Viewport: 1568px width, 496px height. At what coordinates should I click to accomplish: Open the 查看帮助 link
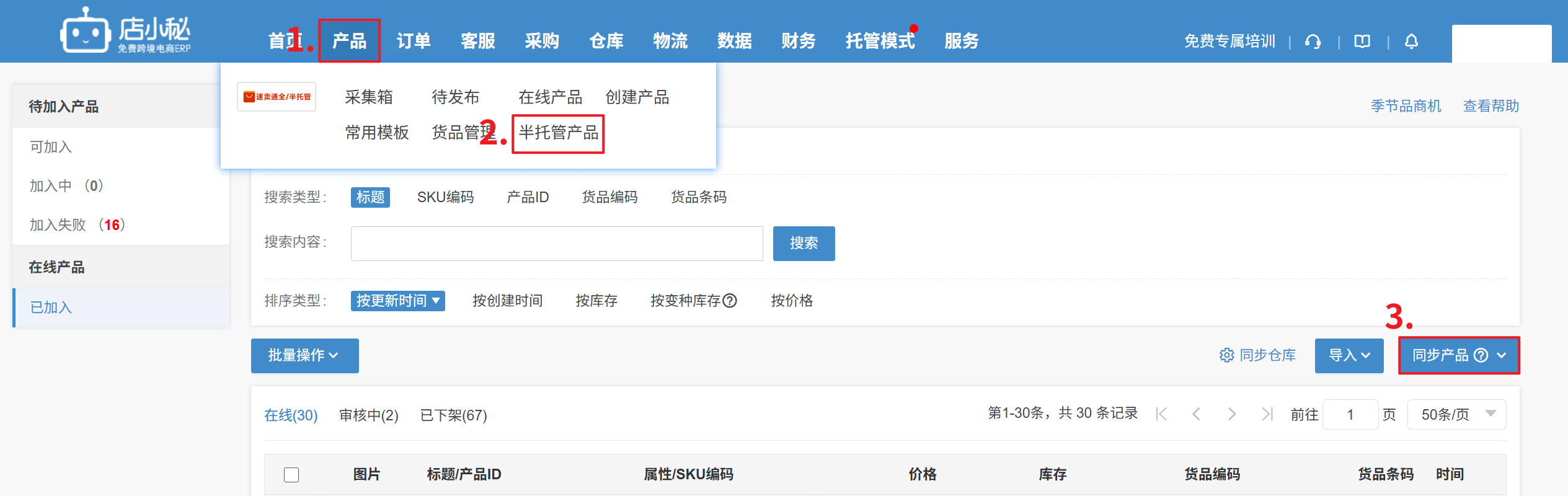(x=1490, y=106)
